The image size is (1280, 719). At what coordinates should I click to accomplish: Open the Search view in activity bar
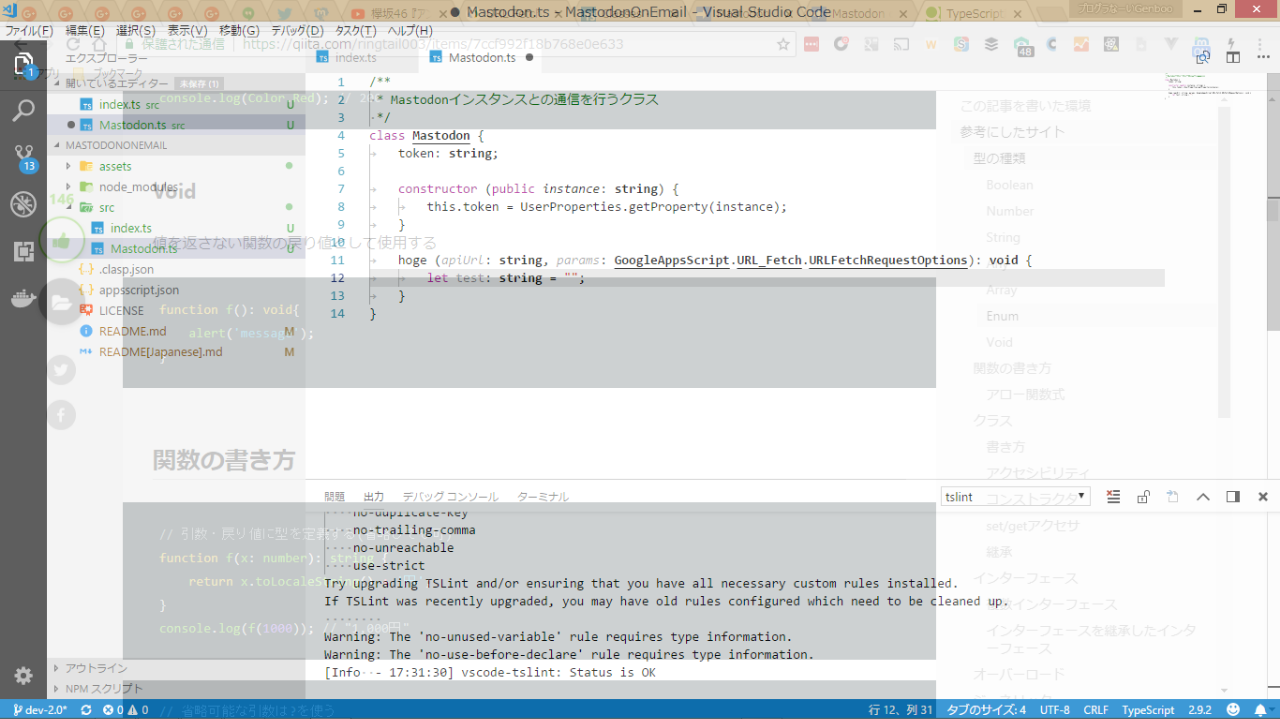click(x=23, y=110)
